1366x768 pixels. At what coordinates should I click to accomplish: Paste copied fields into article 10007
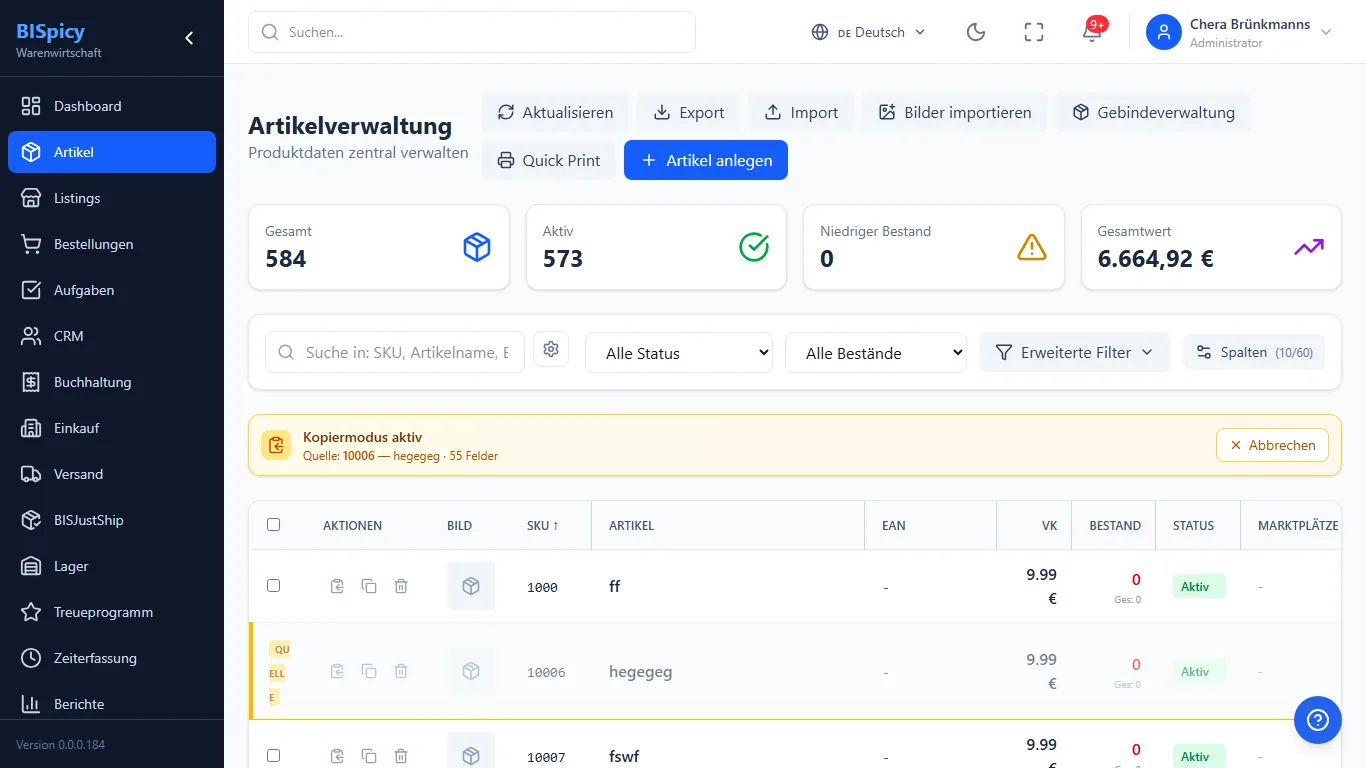(337, 756)
